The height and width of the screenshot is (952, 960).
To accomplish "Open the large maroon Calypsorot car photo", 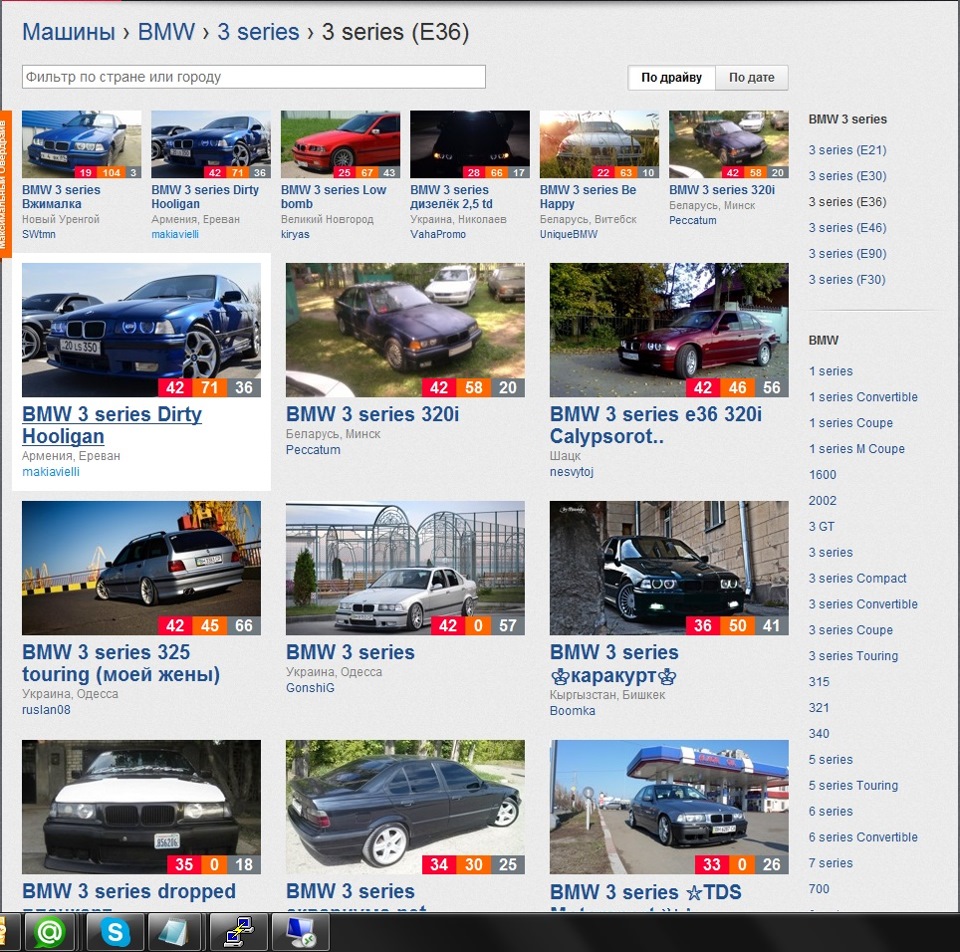I will pos(669,330).
